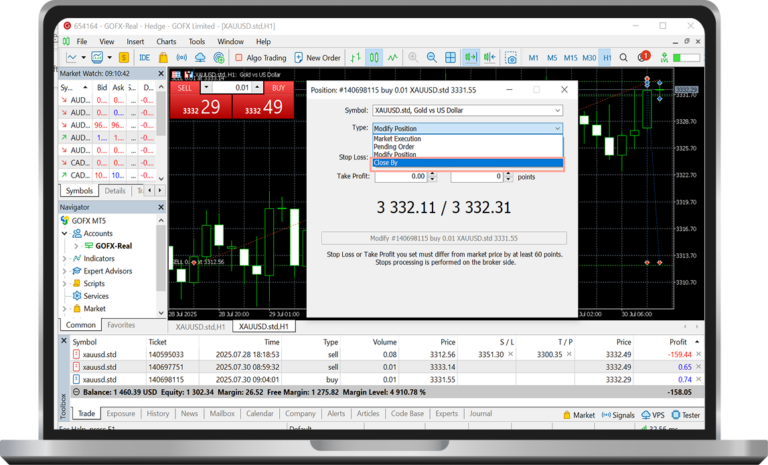Switch chart to candlesticks mode
The image size is (768, 465).
(x=374, y=58)
